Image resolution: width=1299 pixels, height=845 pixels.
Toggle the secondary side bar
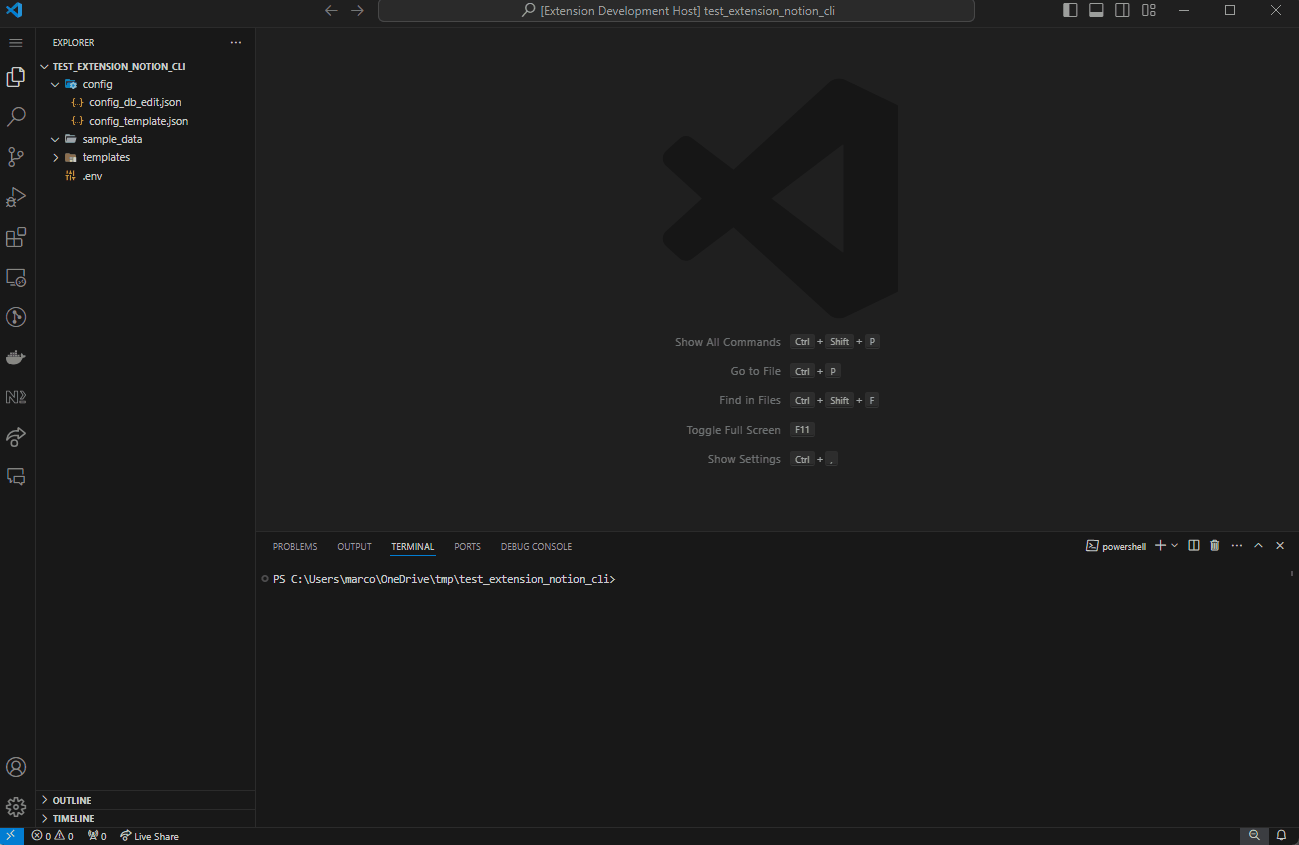[x=1123, y=11]
